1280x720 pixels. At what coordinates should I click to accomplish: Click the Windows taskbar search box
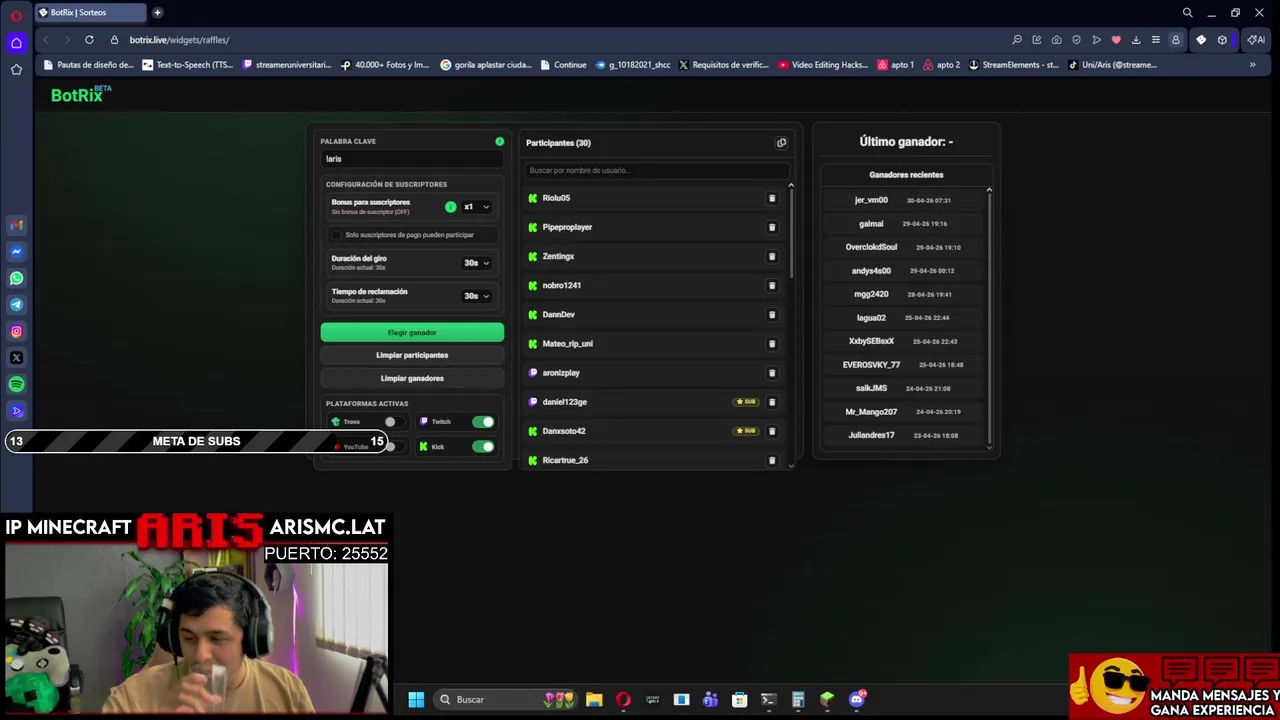[507, 699]
